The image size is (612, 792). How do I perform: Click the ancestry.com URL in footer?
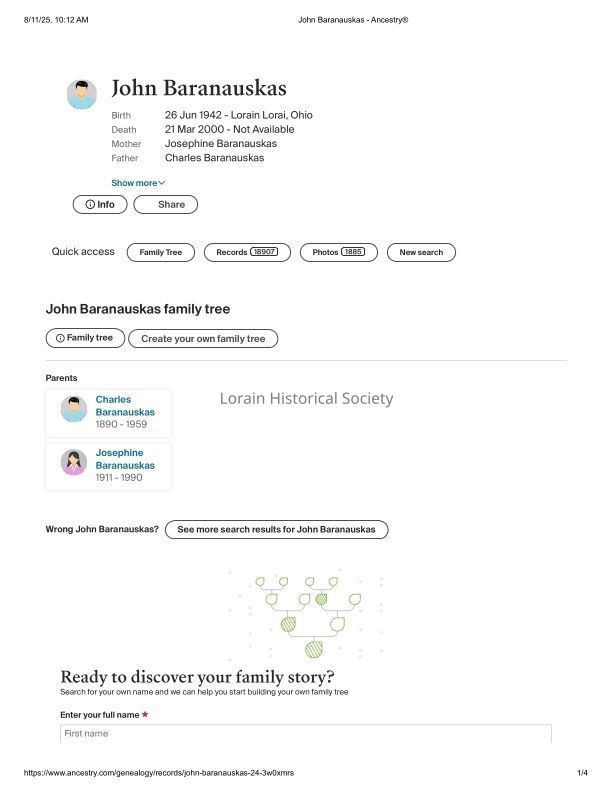point(158,773)
